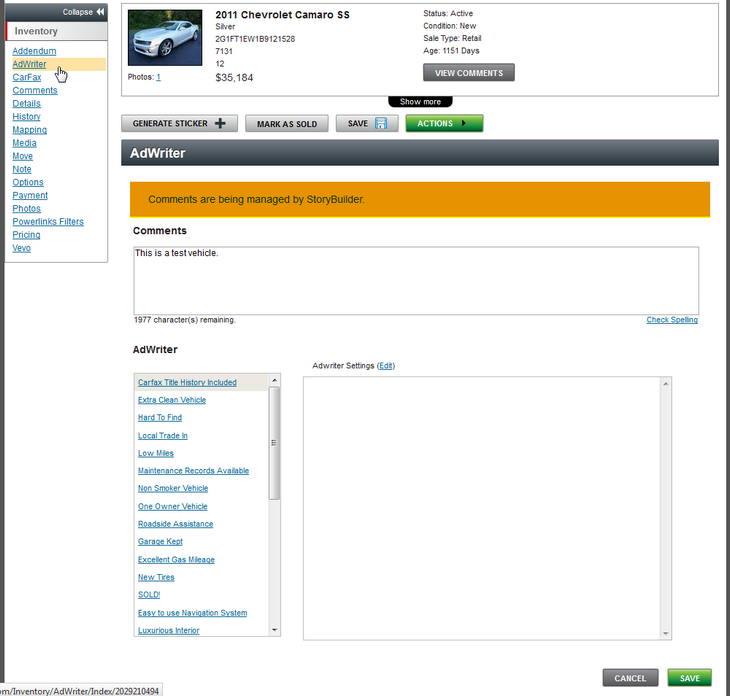Click the Mark As Sold button
This screenshot has width=730, height=696.
click(x=287, y=124)
